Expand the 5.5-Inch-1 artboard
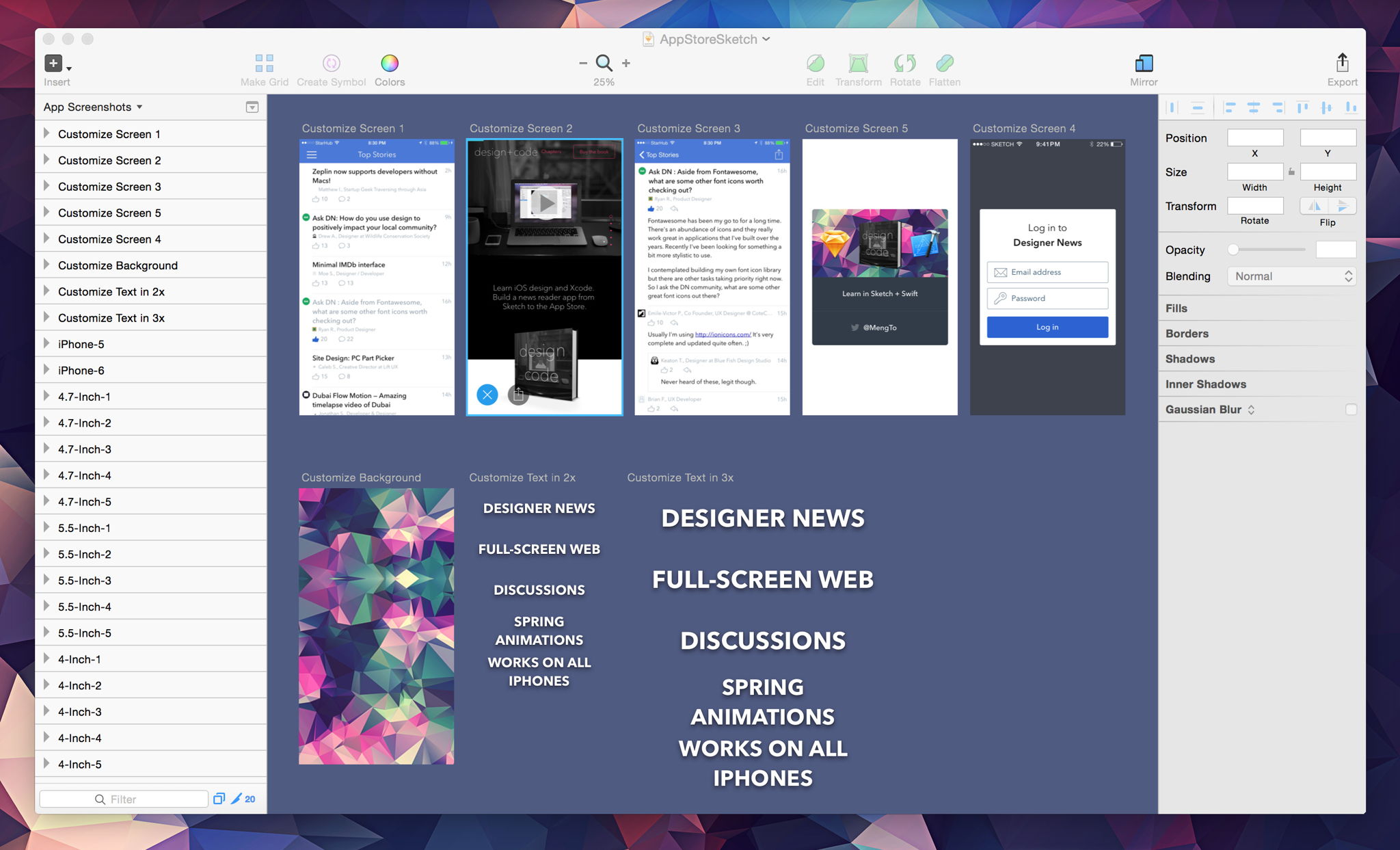The height and width of the screenshot is (850, 1400). point(46,527)
